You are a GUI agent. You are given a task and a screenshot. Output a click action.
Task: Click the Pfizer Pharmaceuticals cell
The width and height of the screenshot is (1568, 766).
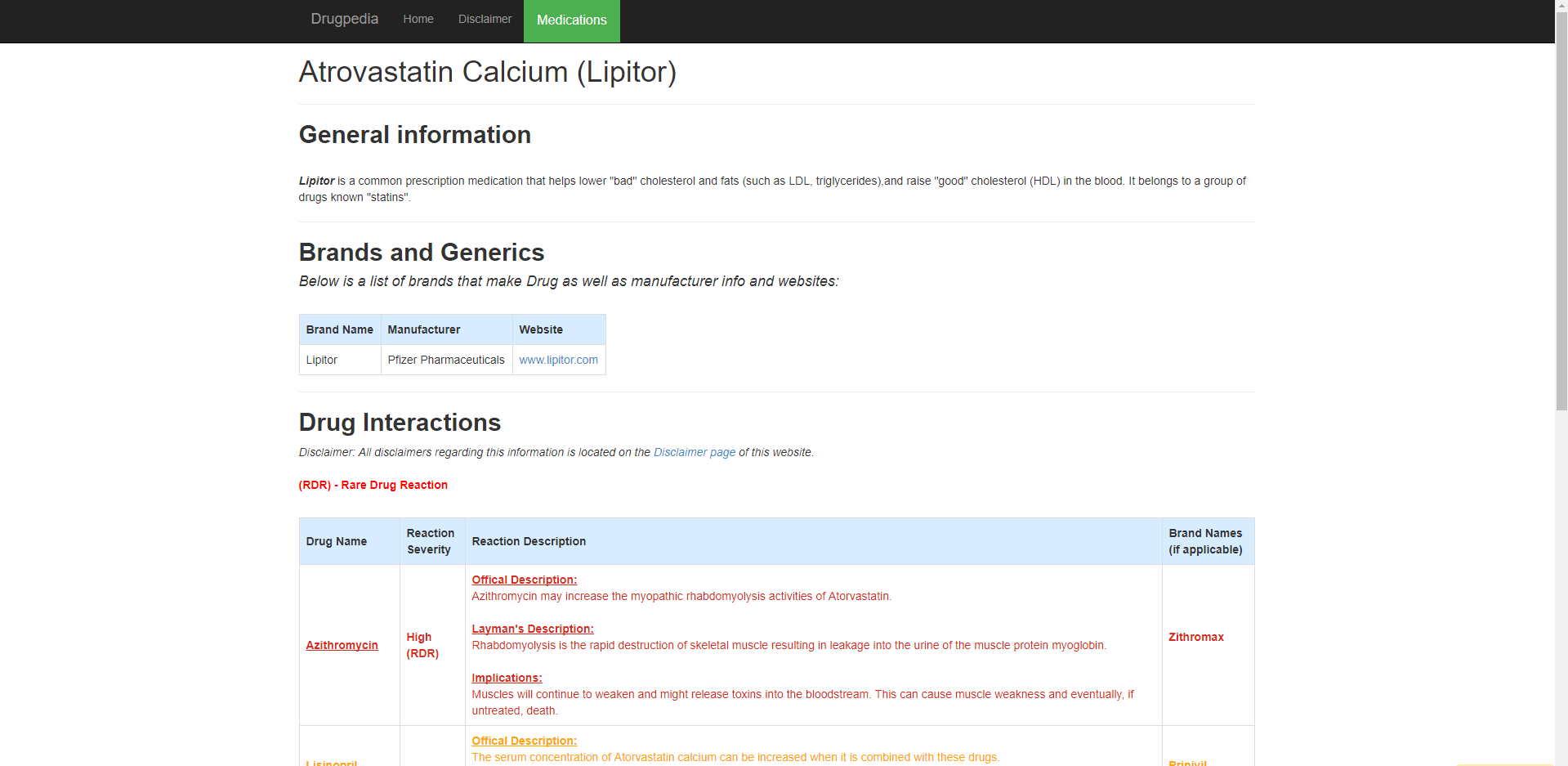point(447,360)
